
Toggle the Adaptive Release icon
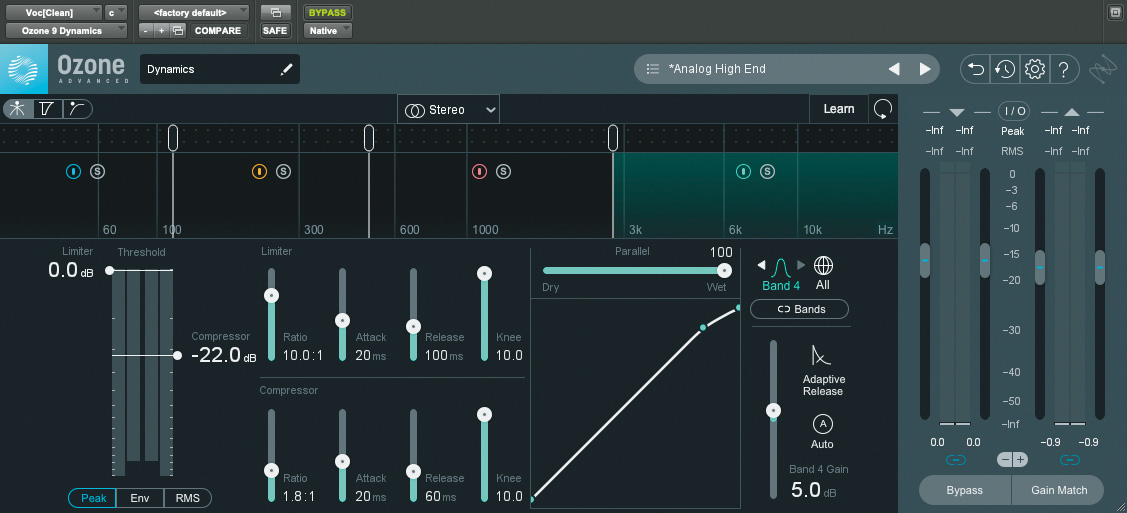(821, 356)
